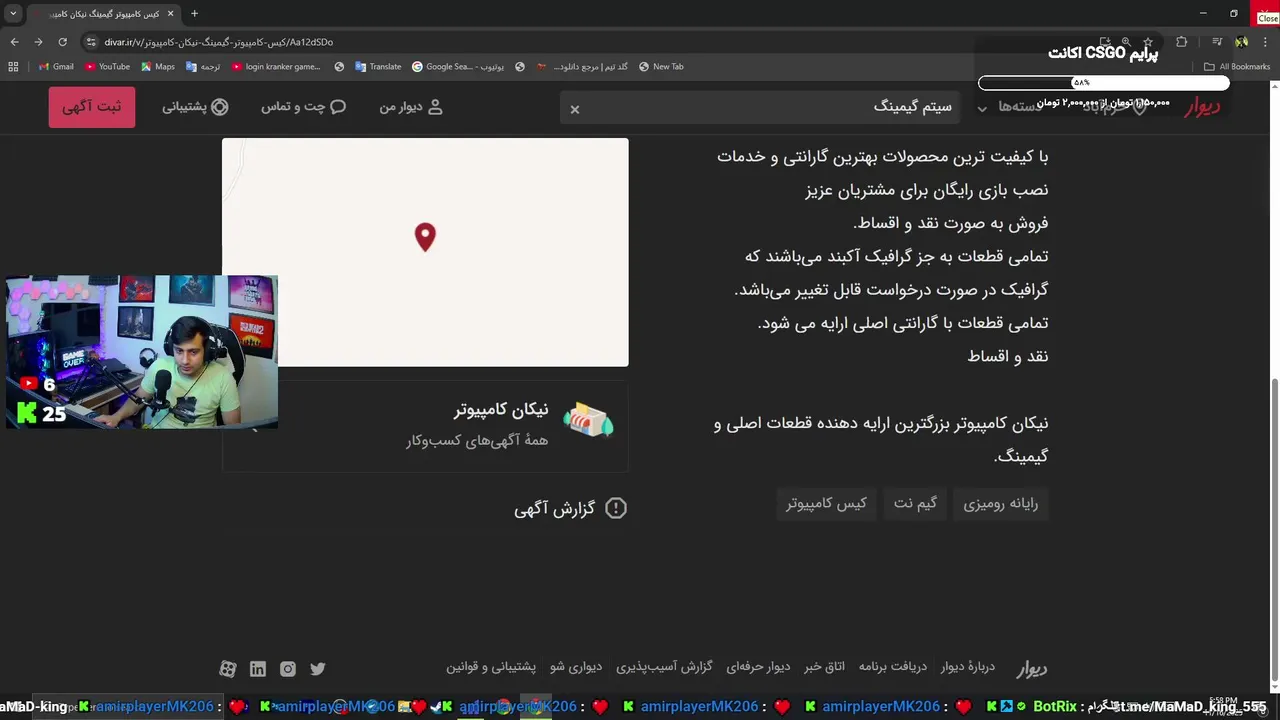1280x720 pixels.
Task: Open the Translate bookmark
Action: tap(378, 67)
